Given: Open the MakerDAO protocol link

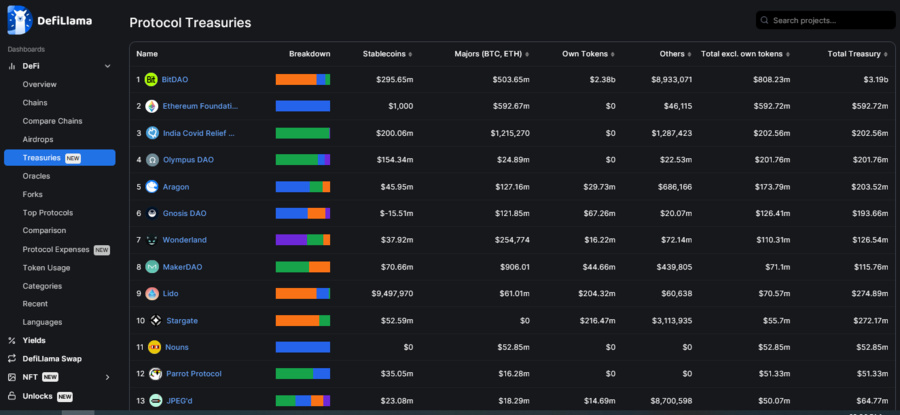Looking at the screenshot, I should (x=183, y=267).
